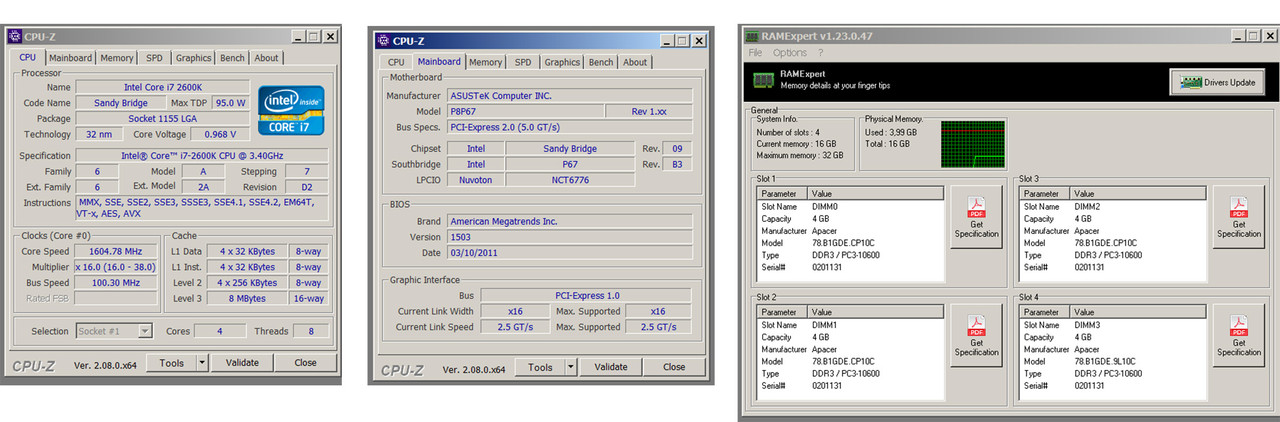Click the Level 3 cache value 8 MBytes
This screenshot has height=422, width=1280.
[247, 298]
